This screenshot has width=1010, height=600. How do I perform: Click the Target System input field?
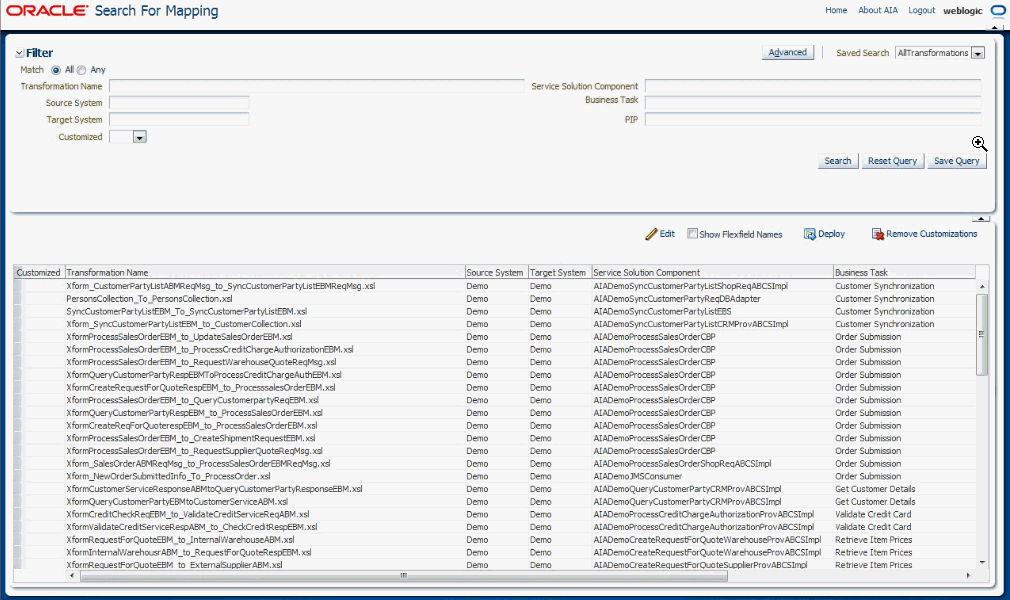[179, 120]
